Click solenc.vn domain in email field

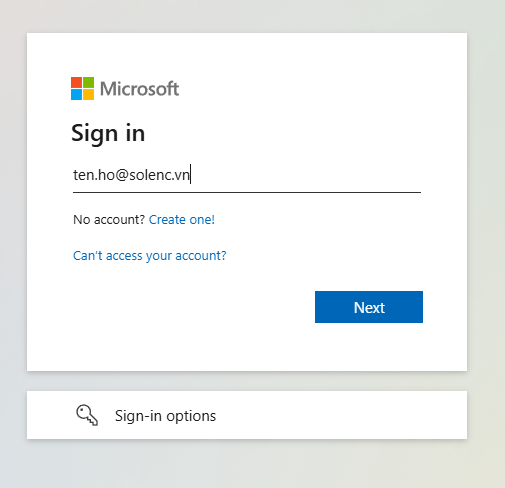point(160,175)
